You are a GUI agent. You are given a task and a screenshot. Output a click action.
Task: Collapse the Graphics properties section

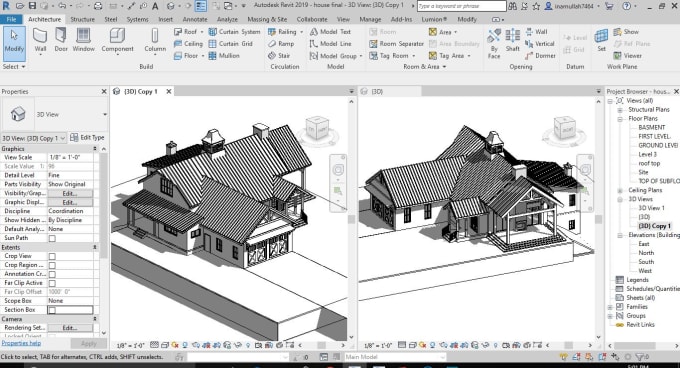(x=95, y=149)
